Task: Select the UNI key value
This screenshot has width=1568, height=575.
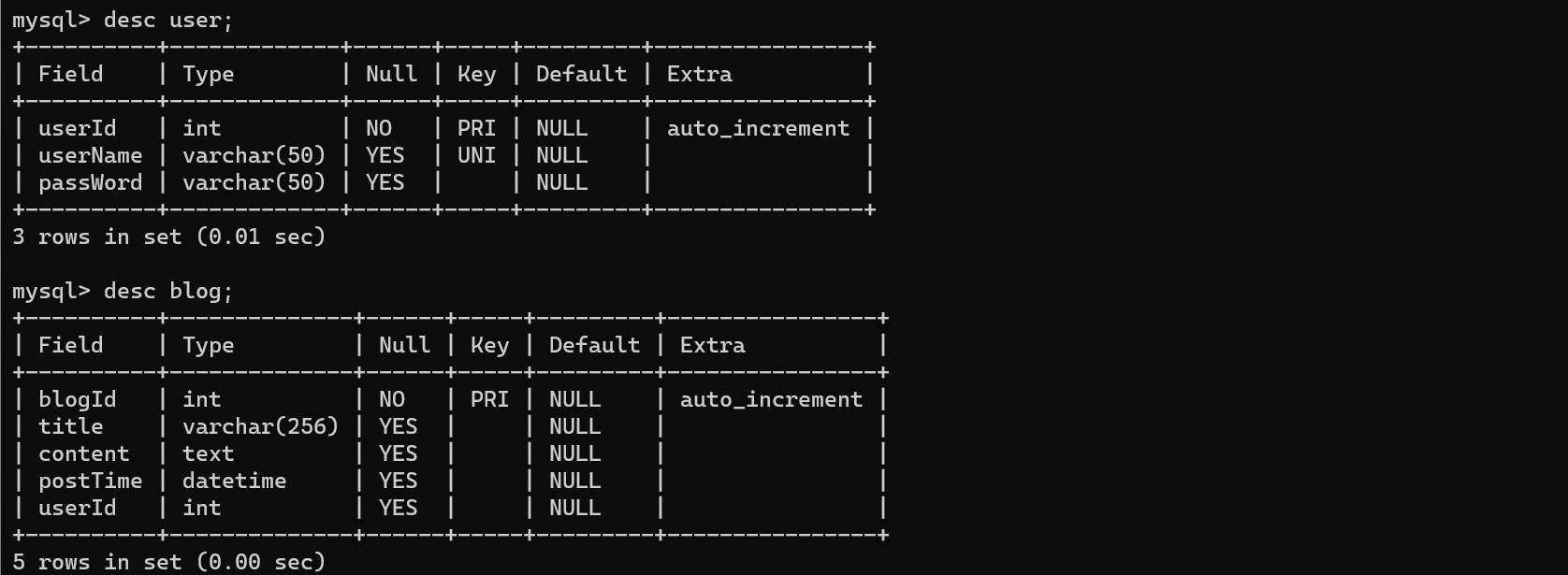Action: [x=476, y=155]
